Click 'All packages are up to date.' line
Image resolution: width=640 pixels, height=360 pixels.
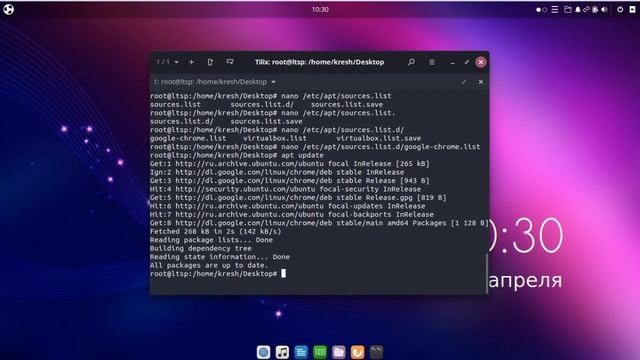(209, 265)
